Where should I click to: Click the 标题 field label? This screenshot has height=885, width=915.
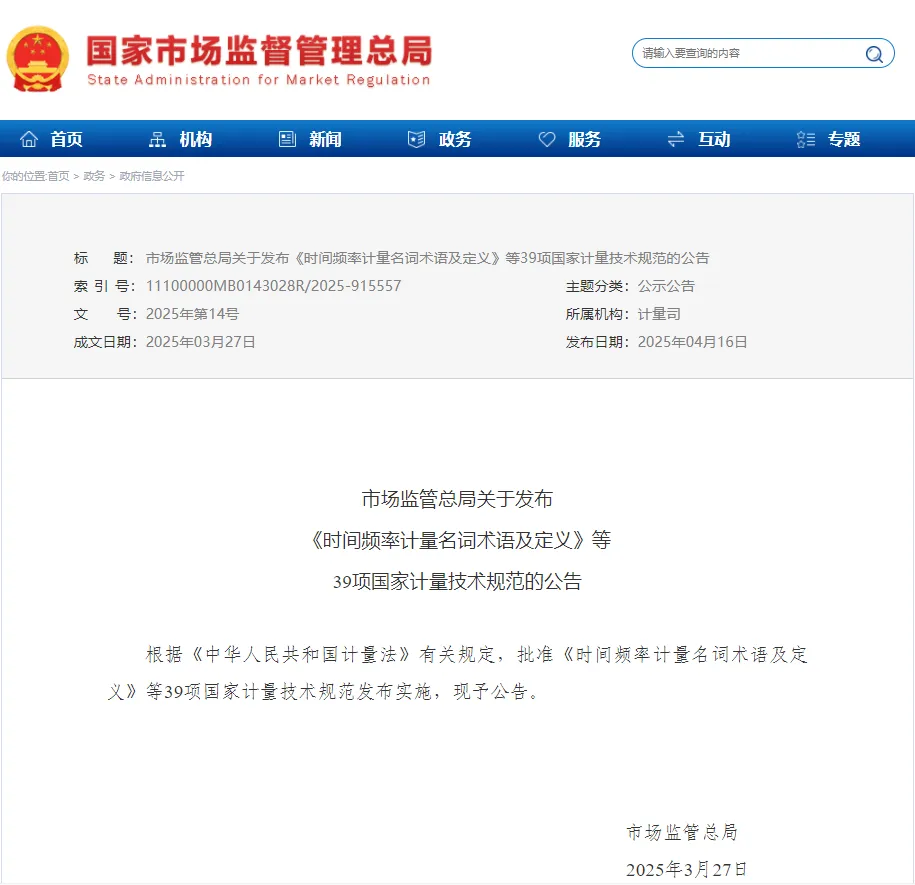[104, 258]
